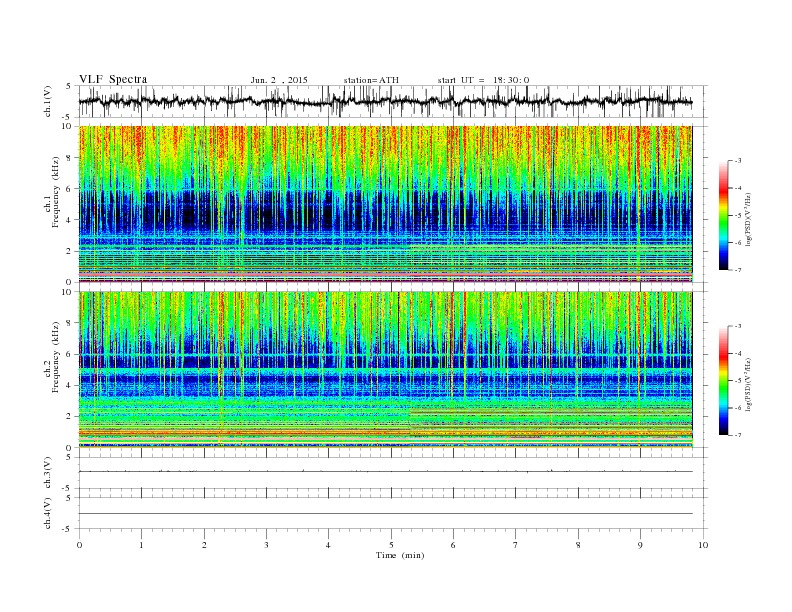Click the ch.1 colorbar log(PSD) label
The width and height of the screenshot is (792, 612).
click(x=748, y=218)
